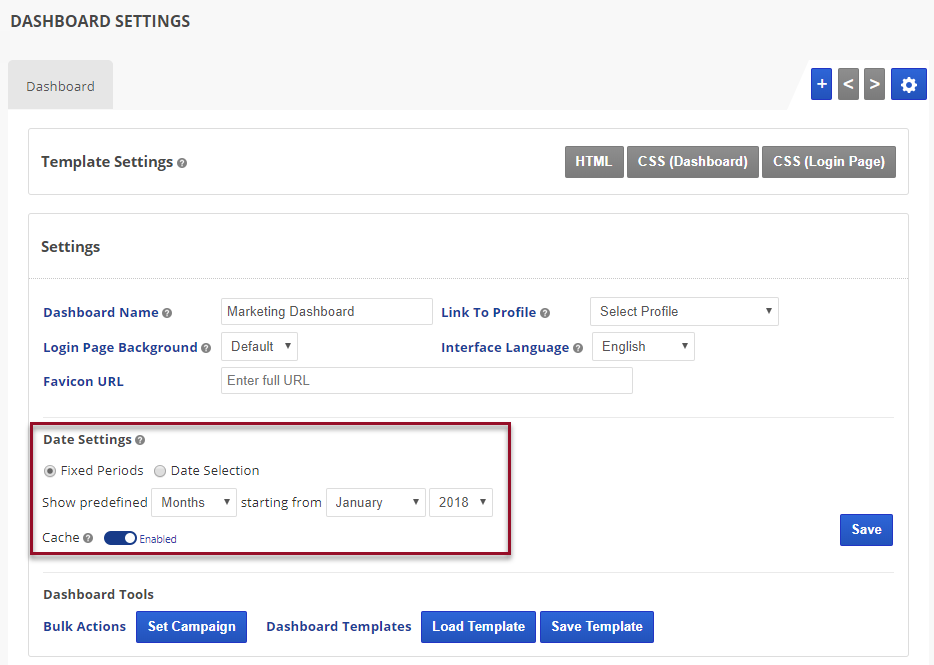
Task: Switch to the Dashboard tab
Action: click(60, 86)
